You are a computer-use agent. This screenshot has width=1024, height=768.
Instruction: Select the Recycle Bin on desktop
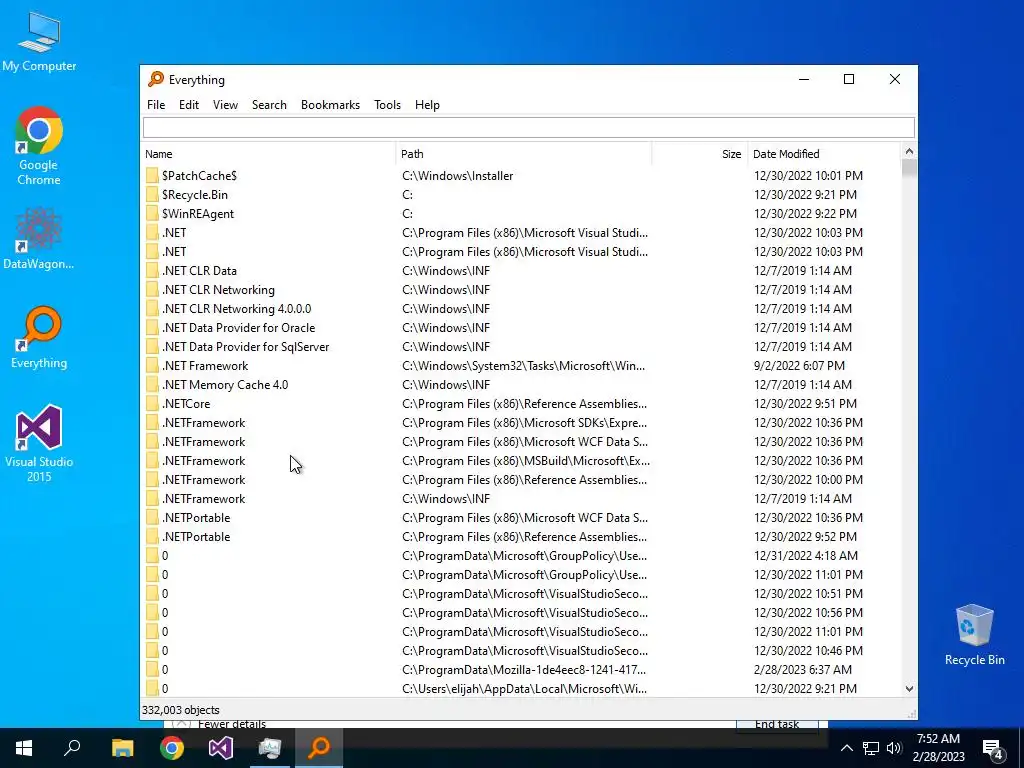coord(974,635)
